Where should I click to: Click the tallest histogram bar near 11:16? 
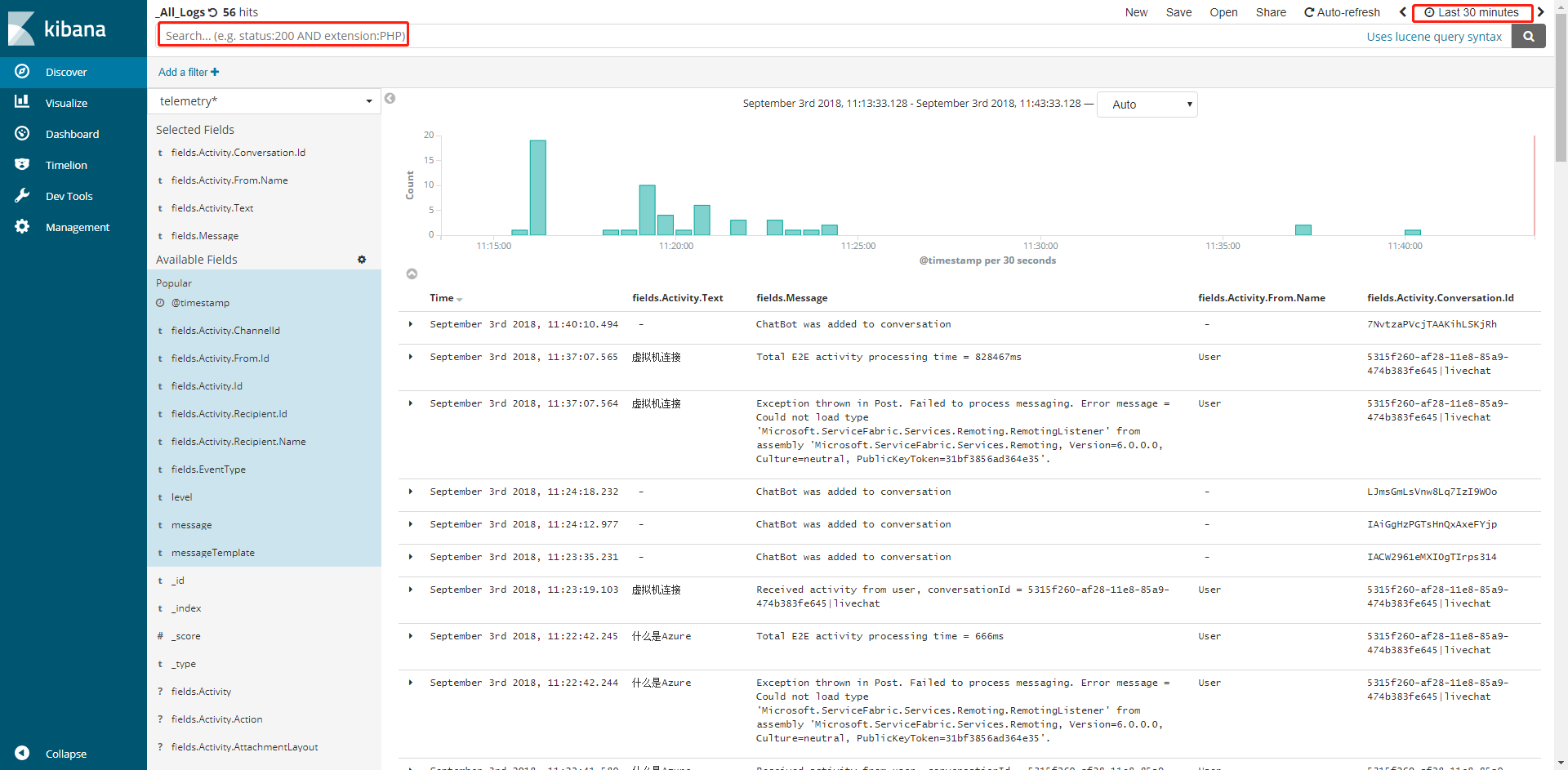point(537,188)
